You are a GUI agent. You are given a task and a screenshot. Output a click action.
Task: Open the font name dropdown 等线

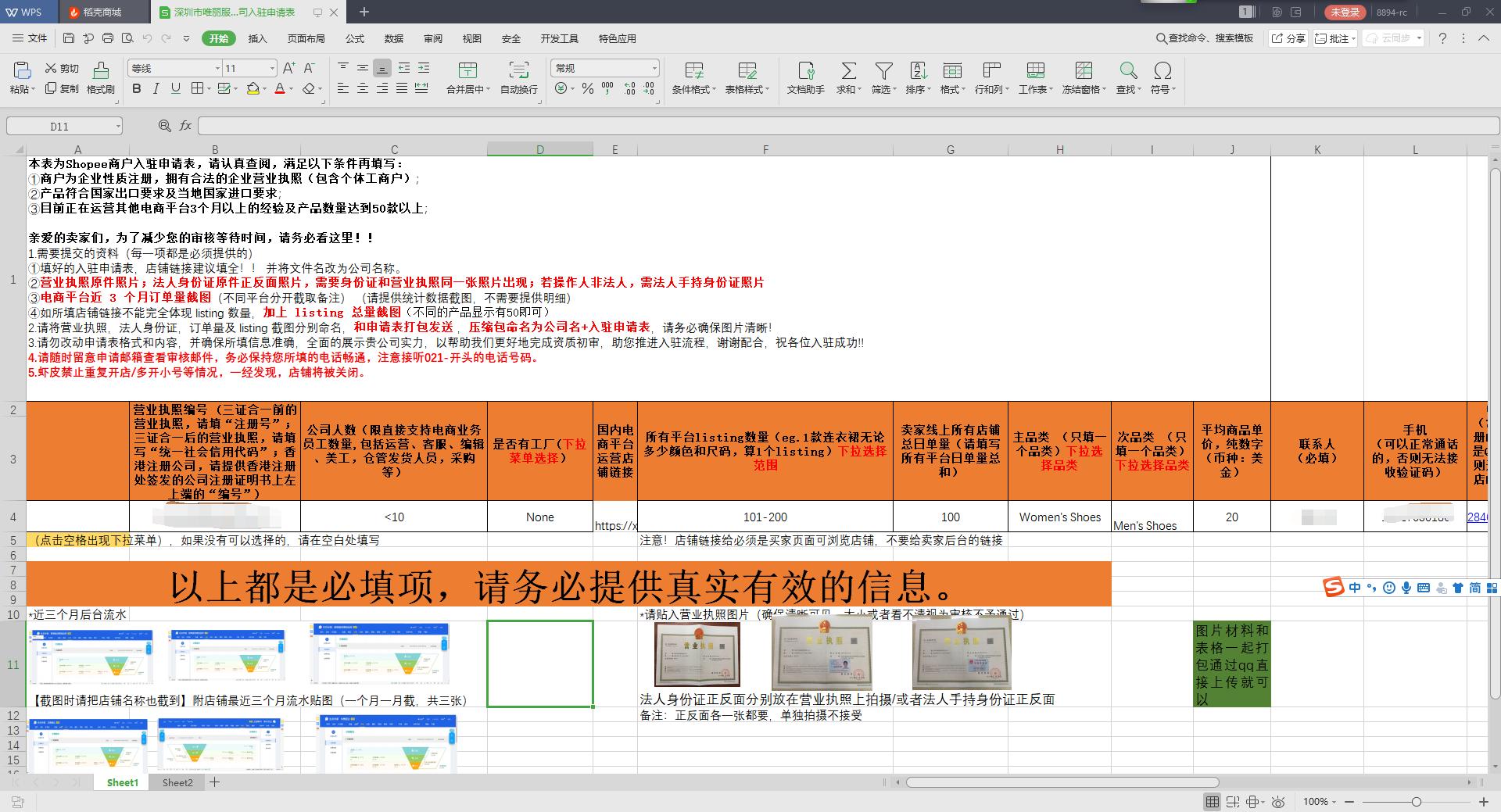pos(217,68)
